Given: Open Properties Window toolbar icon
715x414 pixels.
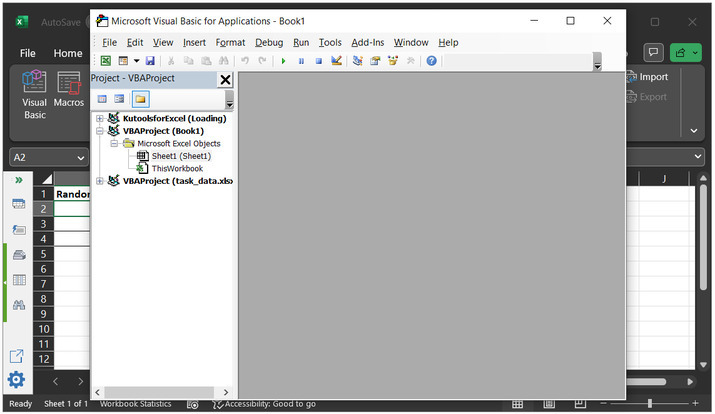Looking at the screenshot, I should [x=375, y=61].
